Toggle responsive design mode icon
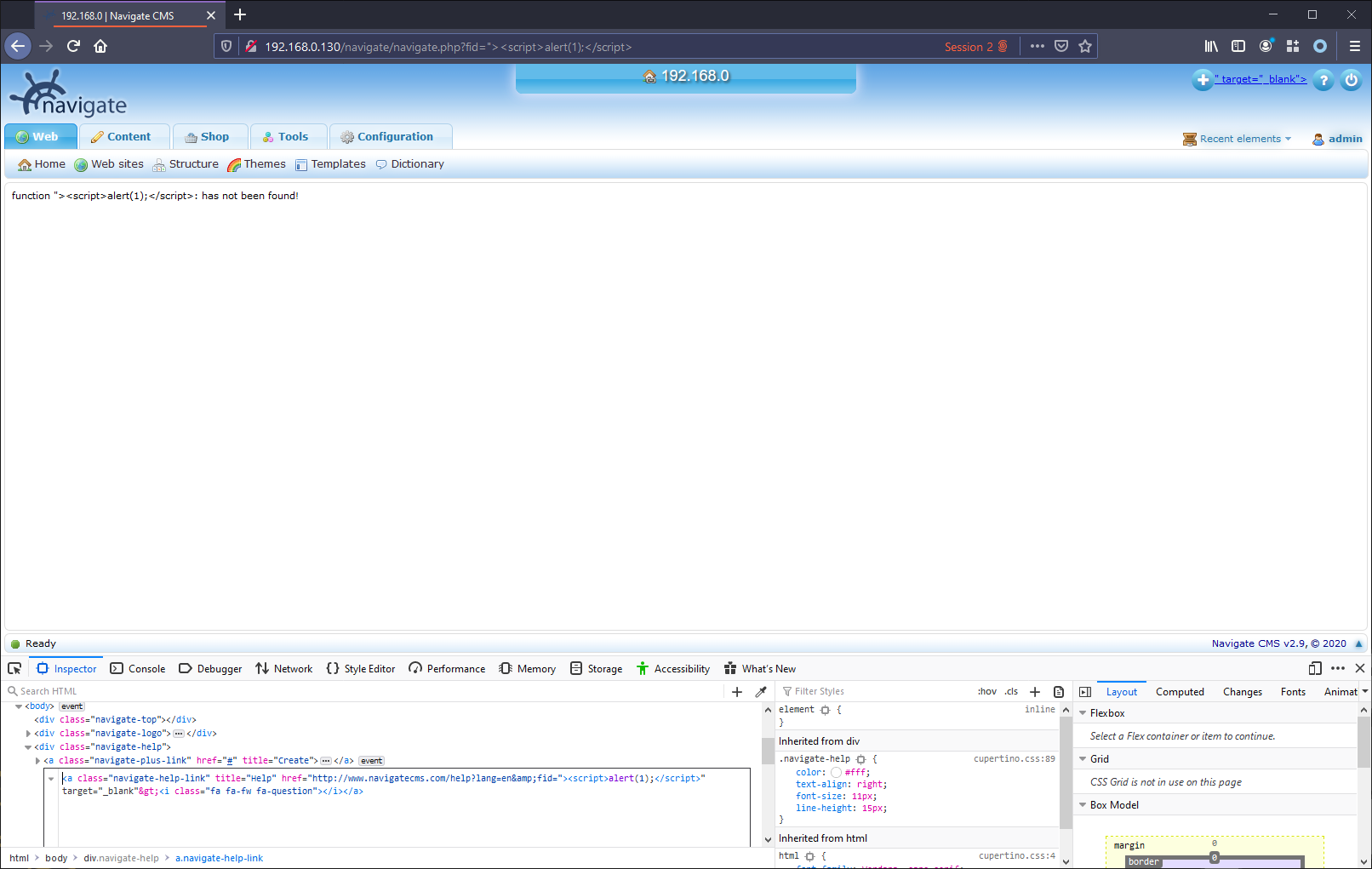This screenshot has height=869, width=1372. [1315, 669]
